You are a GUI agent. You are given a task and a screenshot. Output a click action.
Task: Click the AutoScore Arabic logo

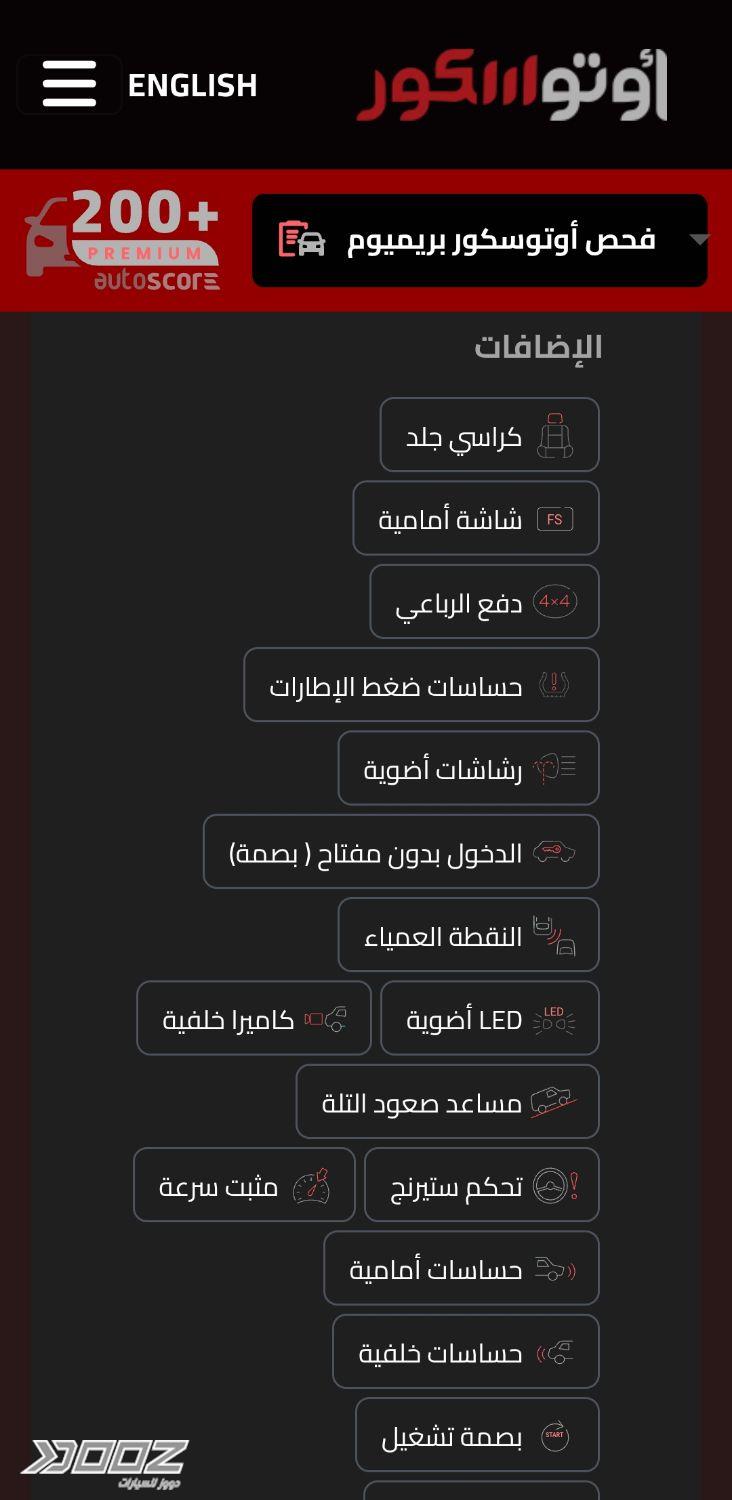(x=512, y=86)
